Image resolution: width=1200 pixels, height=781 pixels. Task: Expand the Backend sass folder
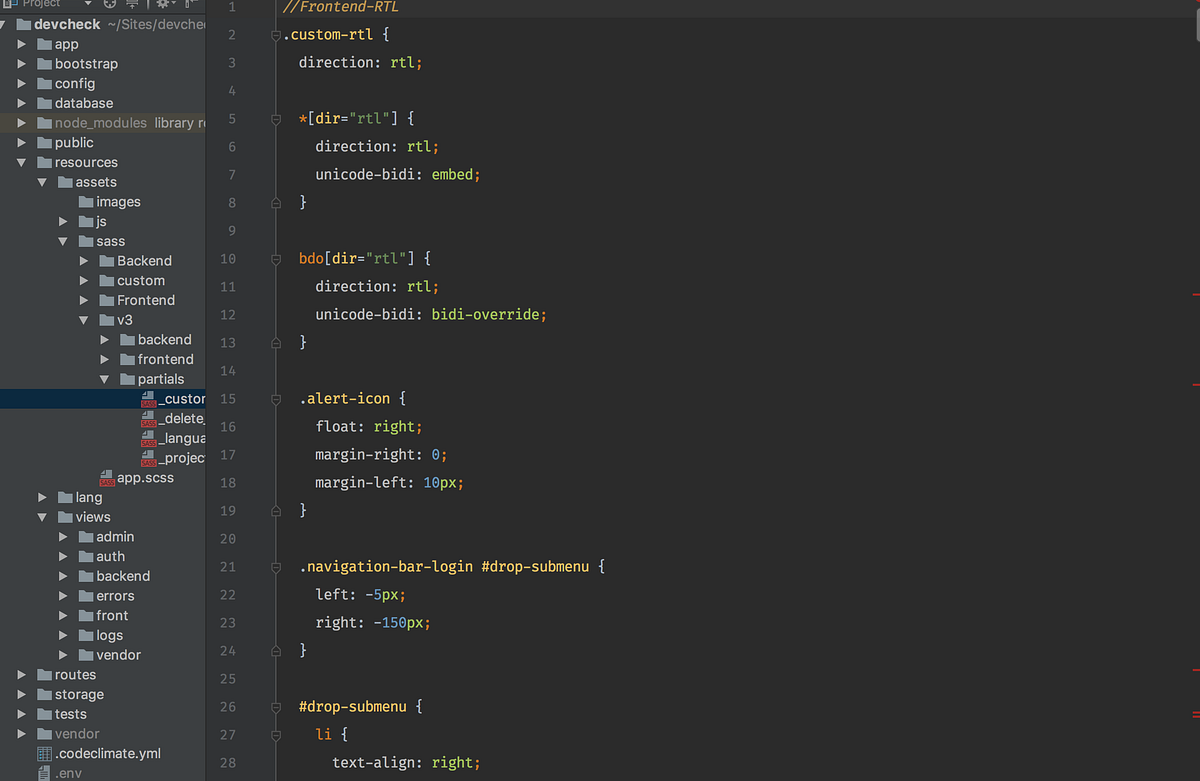[85, 260]
